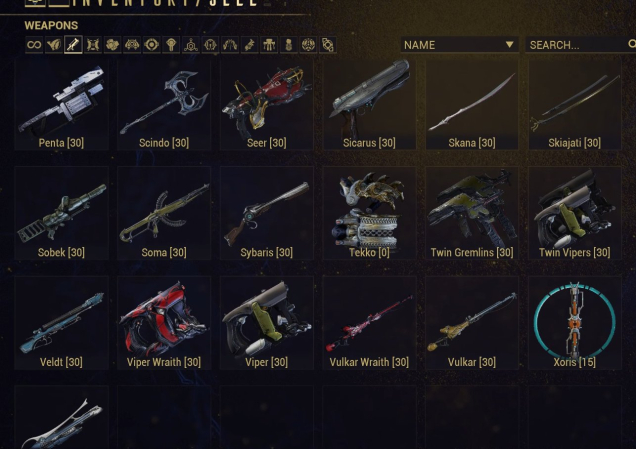Choose the Viper Wraith [30] item
Screen dimensions: 636x449
tap(164, 323)
